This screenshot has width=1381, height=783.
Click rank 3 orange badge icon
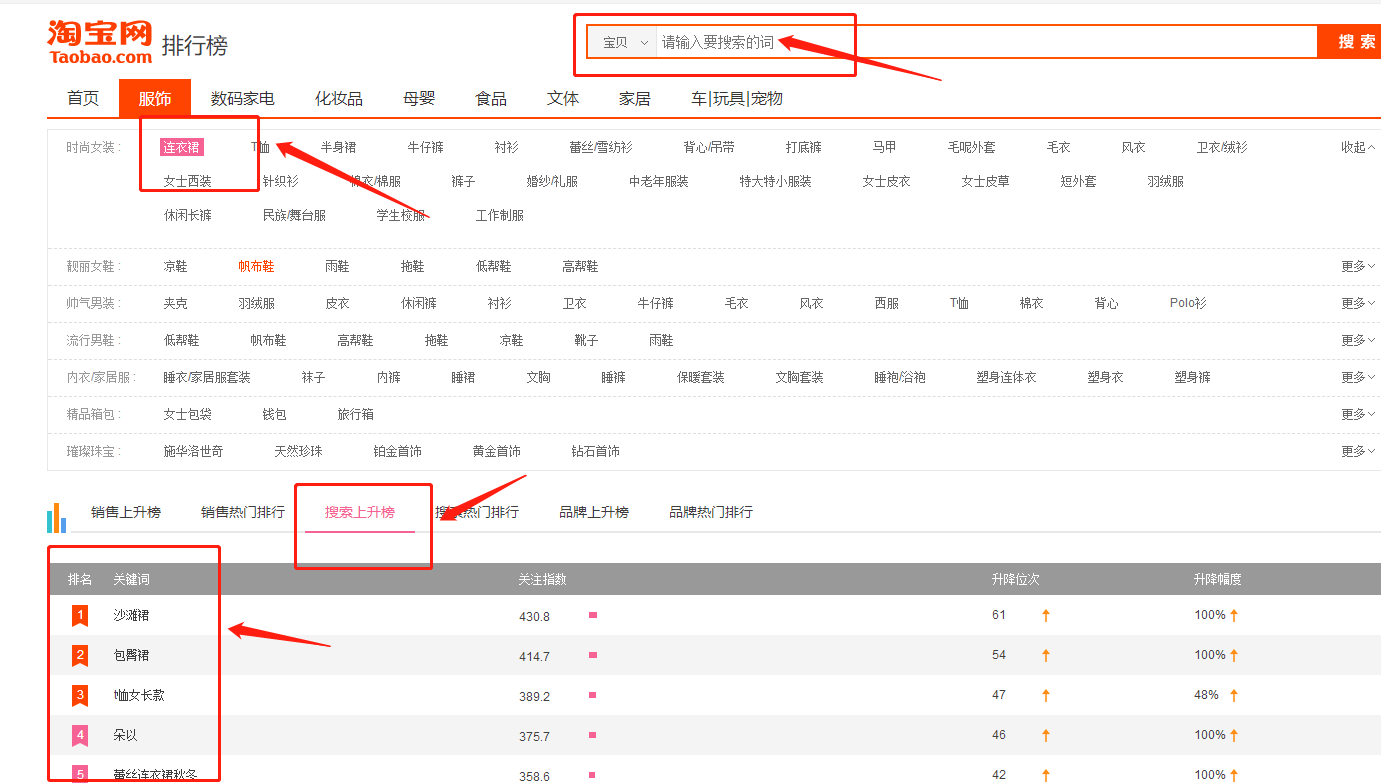(80, 695)
